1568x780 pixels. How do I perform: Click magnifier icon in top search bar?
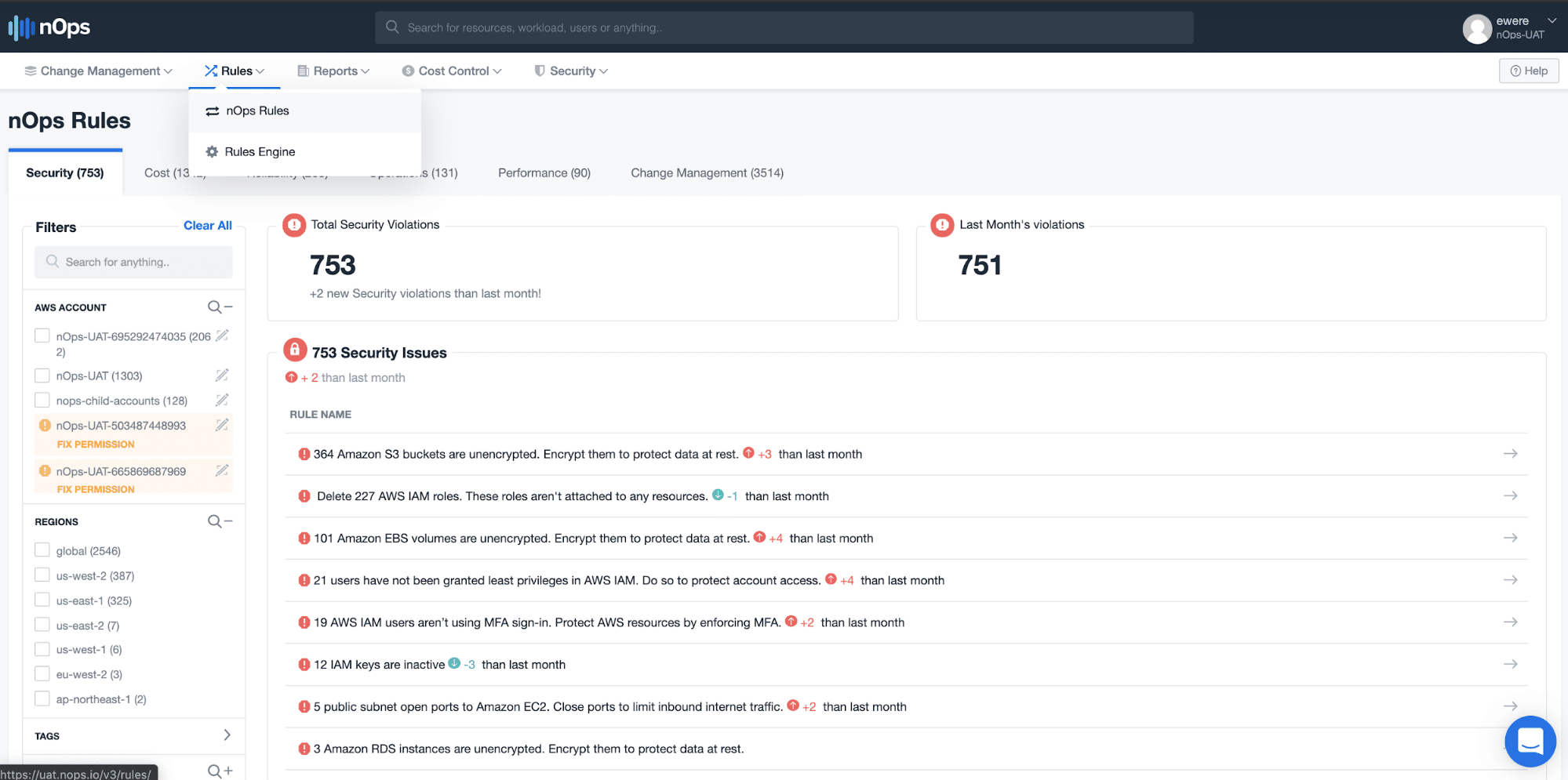[392, 27]
